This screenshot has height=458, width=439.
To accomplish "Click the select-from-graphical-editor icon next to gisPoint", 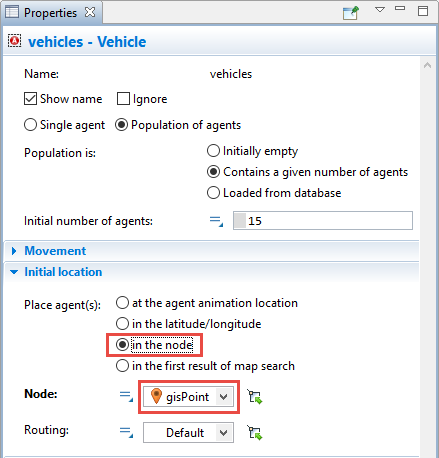I will click(255, 397).
